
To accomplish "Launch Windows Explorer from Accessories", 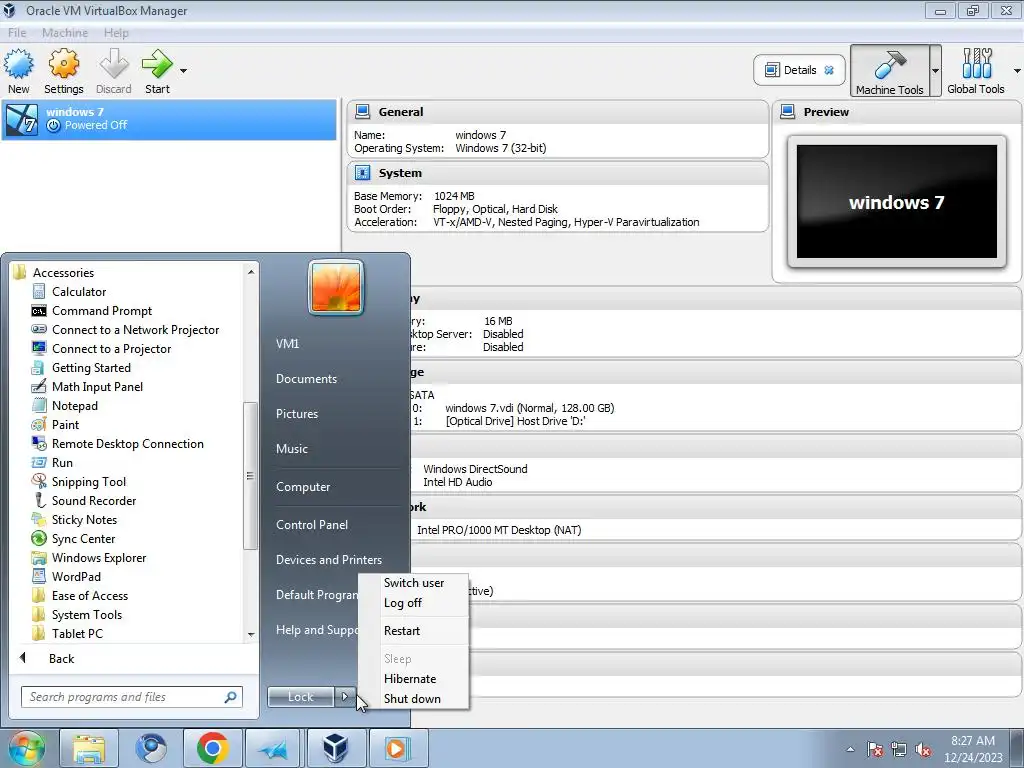I will pyautogui.click(x=99, y=557).
